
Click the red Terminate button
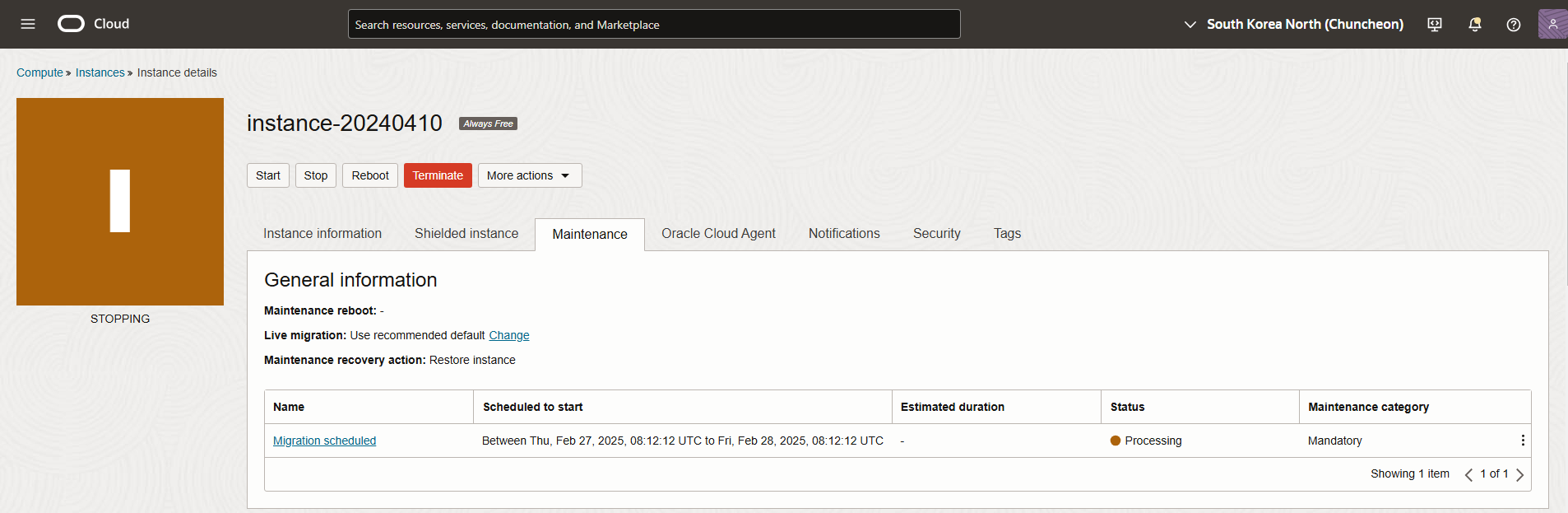pyautogui.click(x=438, y=175)
